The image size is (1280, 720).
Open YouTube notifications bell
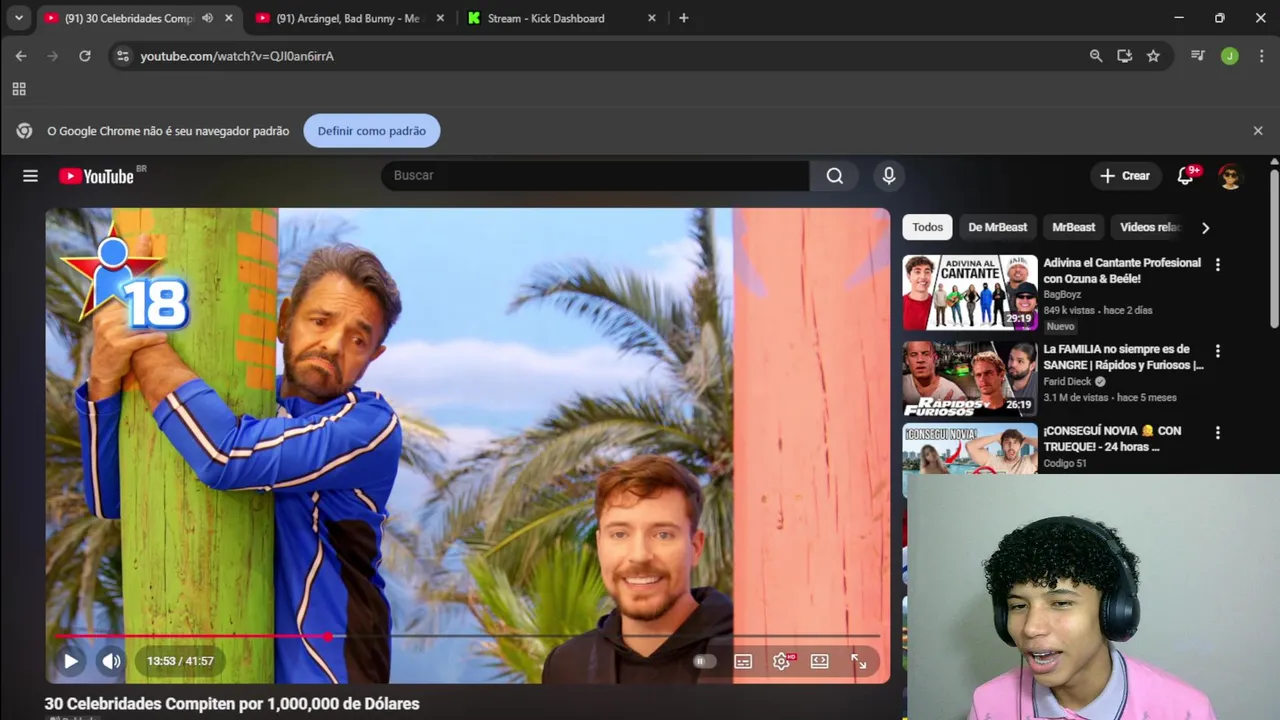1185,176
